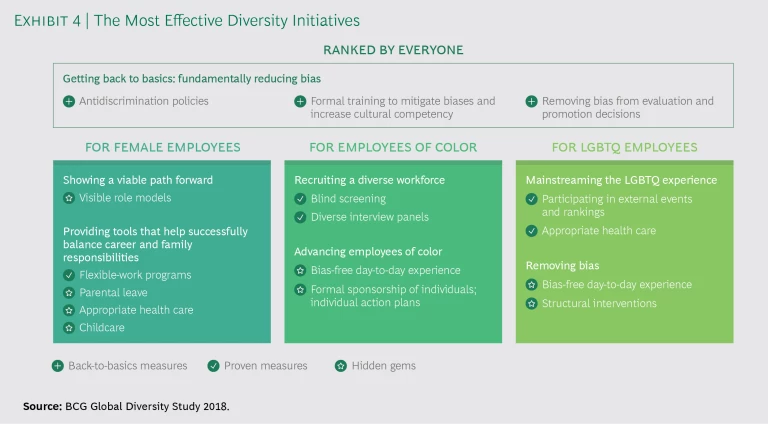Click the checkmark beside Flexible-work programs
This screenshot has height=424, width=768.
(69, 275)
